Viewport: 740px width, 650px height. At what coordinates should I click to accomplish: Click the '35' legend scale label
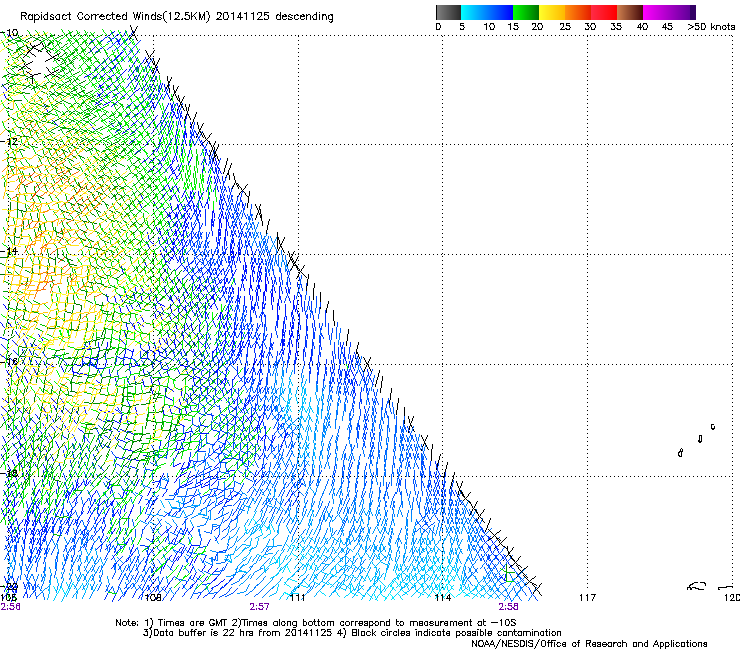tap(616, 27)
